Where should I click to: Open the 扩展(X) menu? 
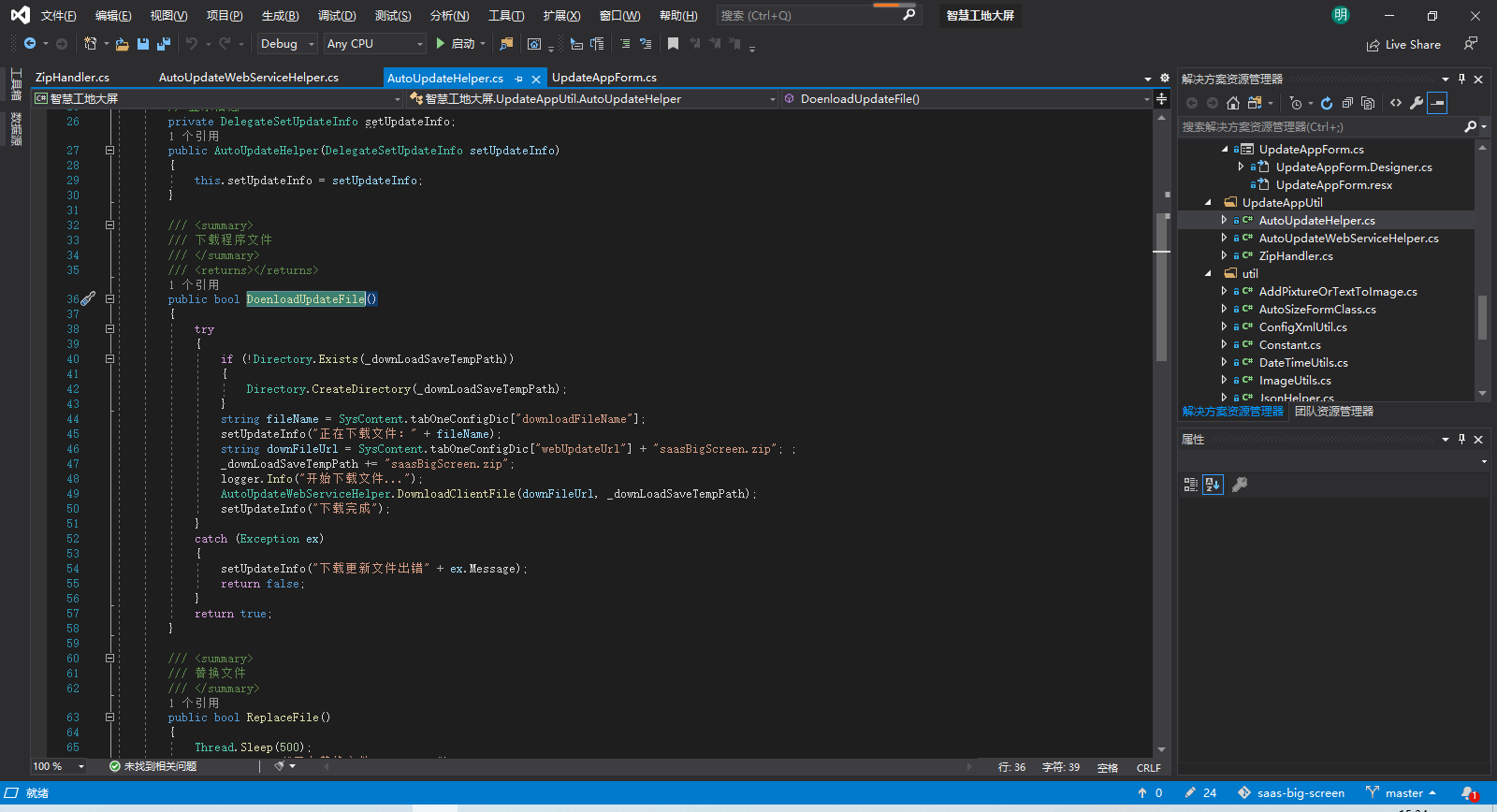tap(561, 15)
